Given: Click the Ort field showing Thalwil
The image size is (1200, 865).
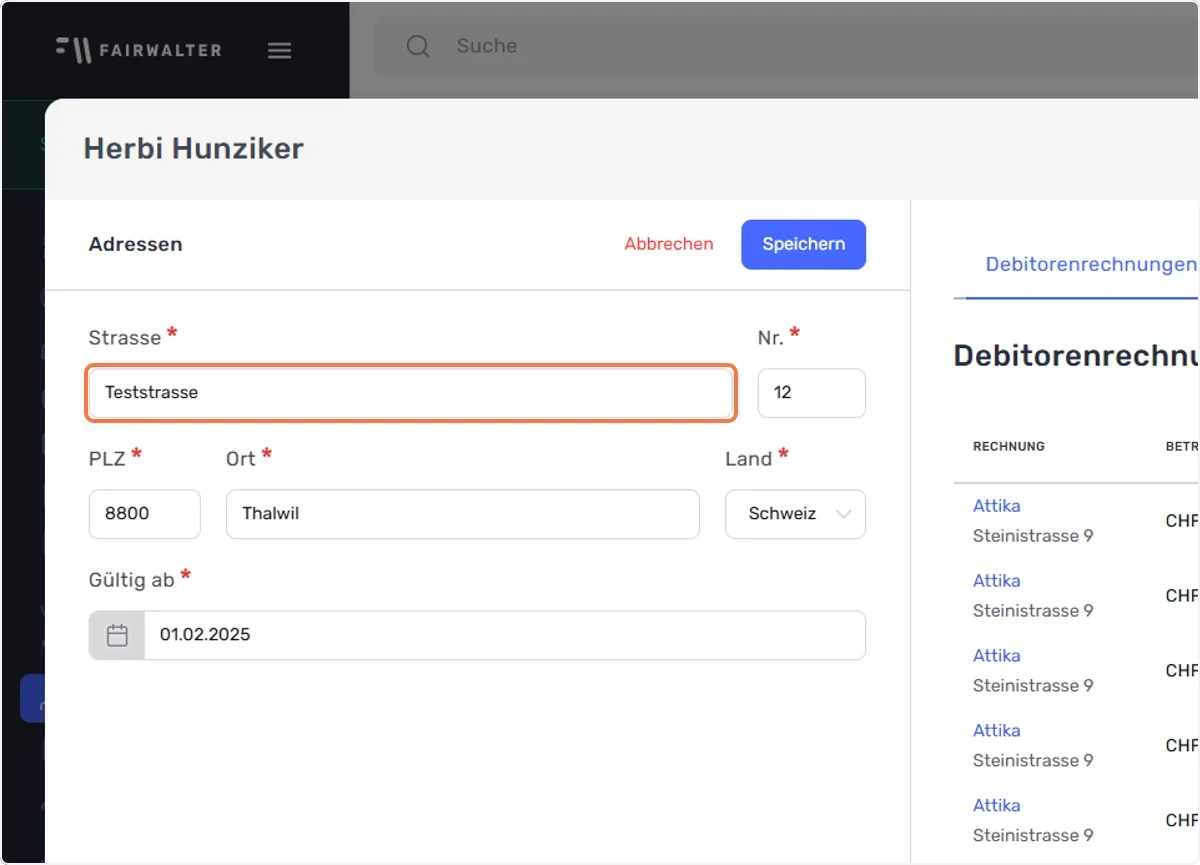Looking at the screenshot, I should coord(463,514).
